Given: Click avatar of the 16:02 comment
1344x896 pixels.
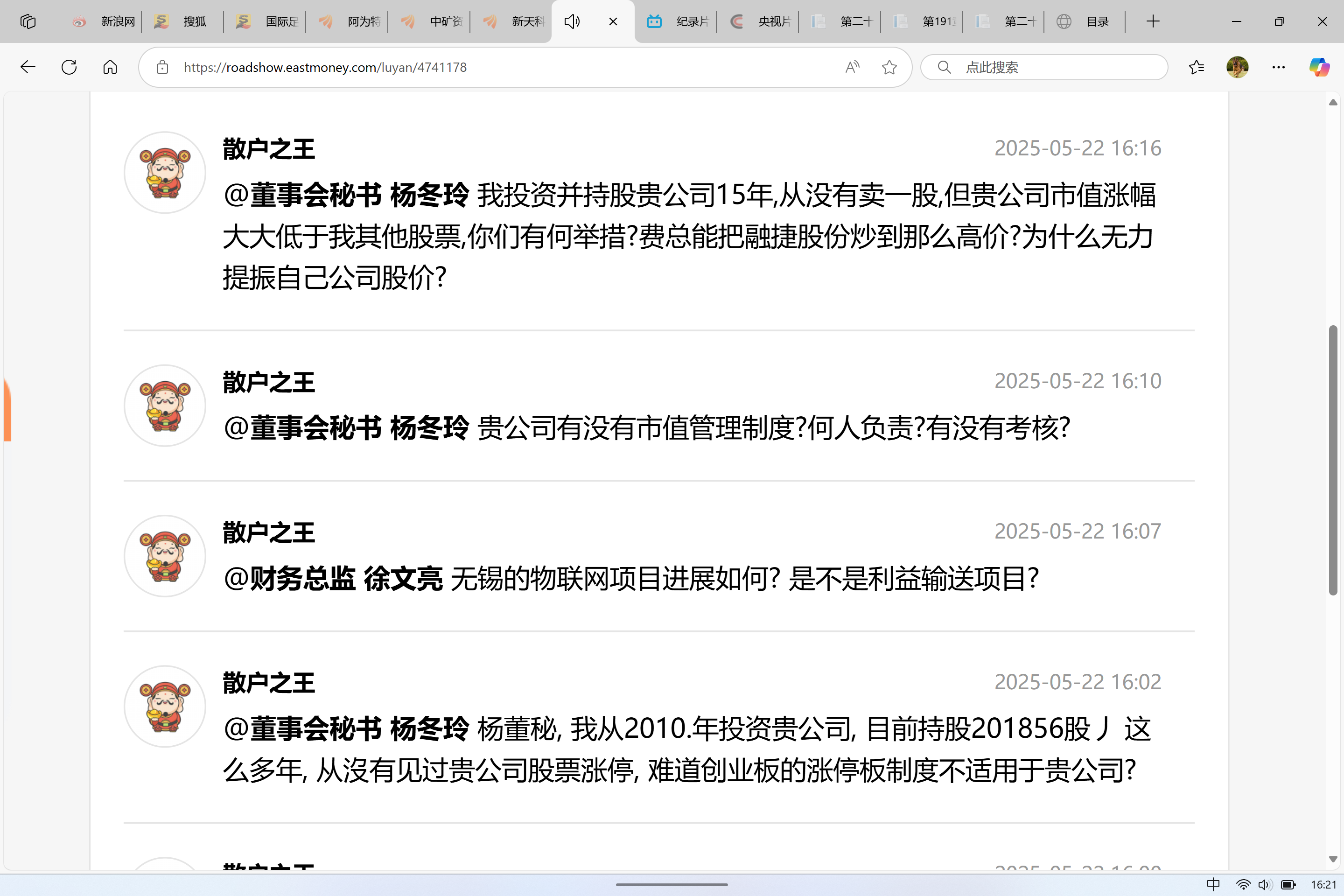Looking at the screenshot, I should tap(165, 706).
